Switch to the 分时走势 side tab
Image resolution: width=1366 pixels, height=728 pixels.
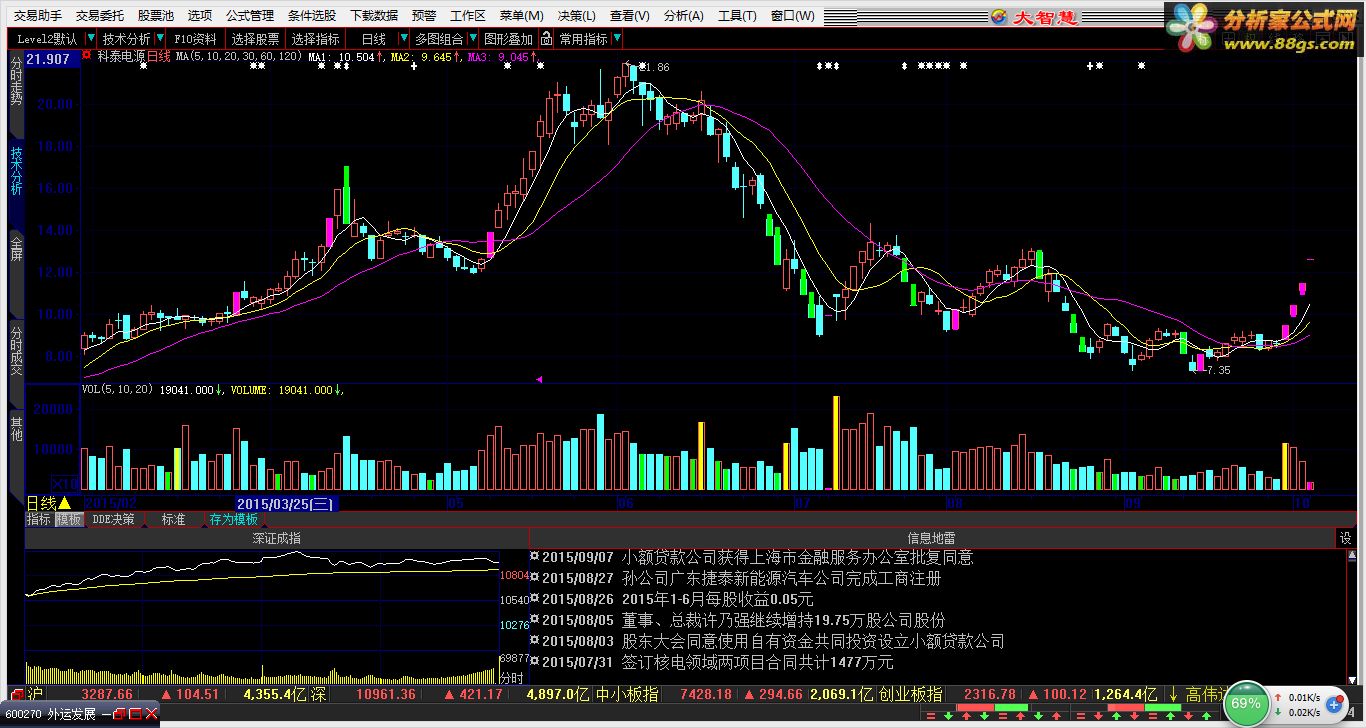(16, 83)
